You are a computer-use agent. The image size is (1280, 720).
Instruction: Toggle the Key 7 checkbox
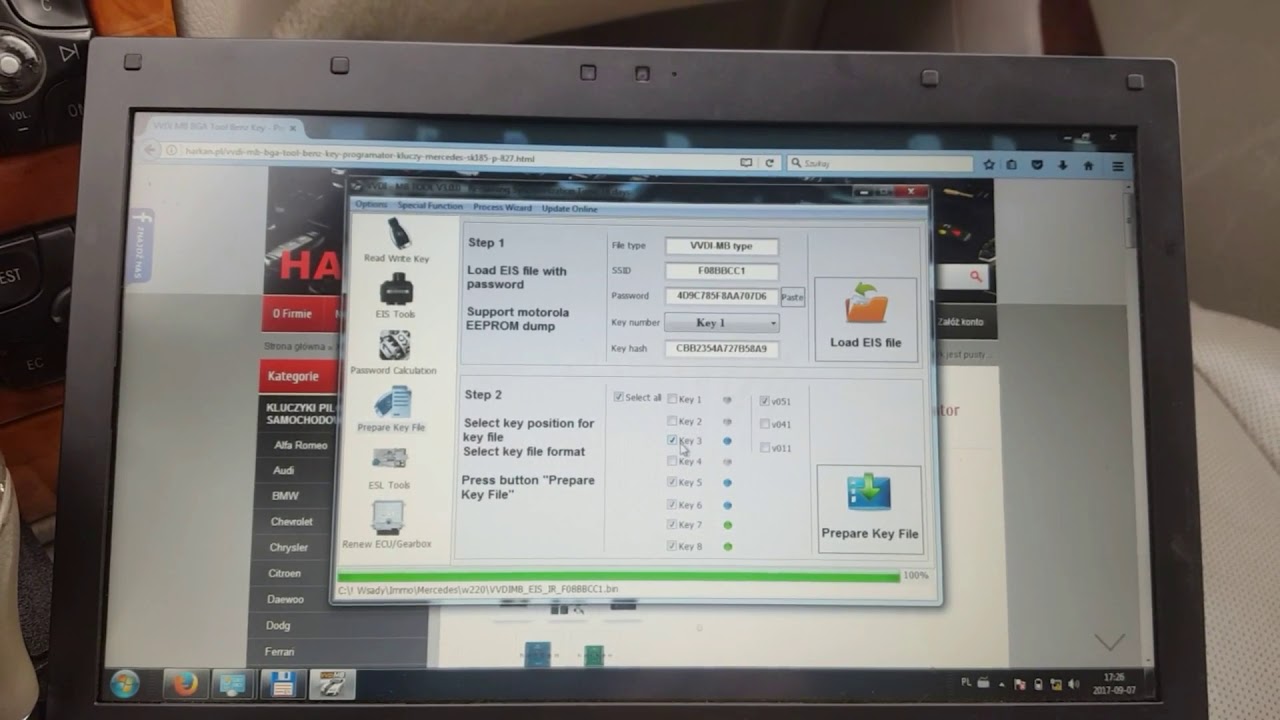[x=672, y=525]
